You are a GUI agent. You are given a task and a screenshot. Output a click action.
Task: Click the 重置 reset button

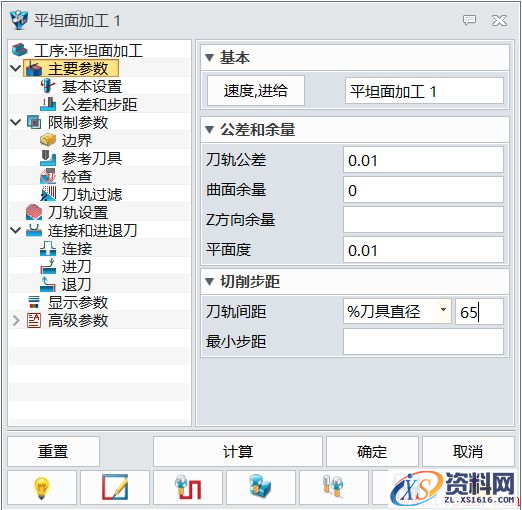pyautogui.click(x=53, y=452)
